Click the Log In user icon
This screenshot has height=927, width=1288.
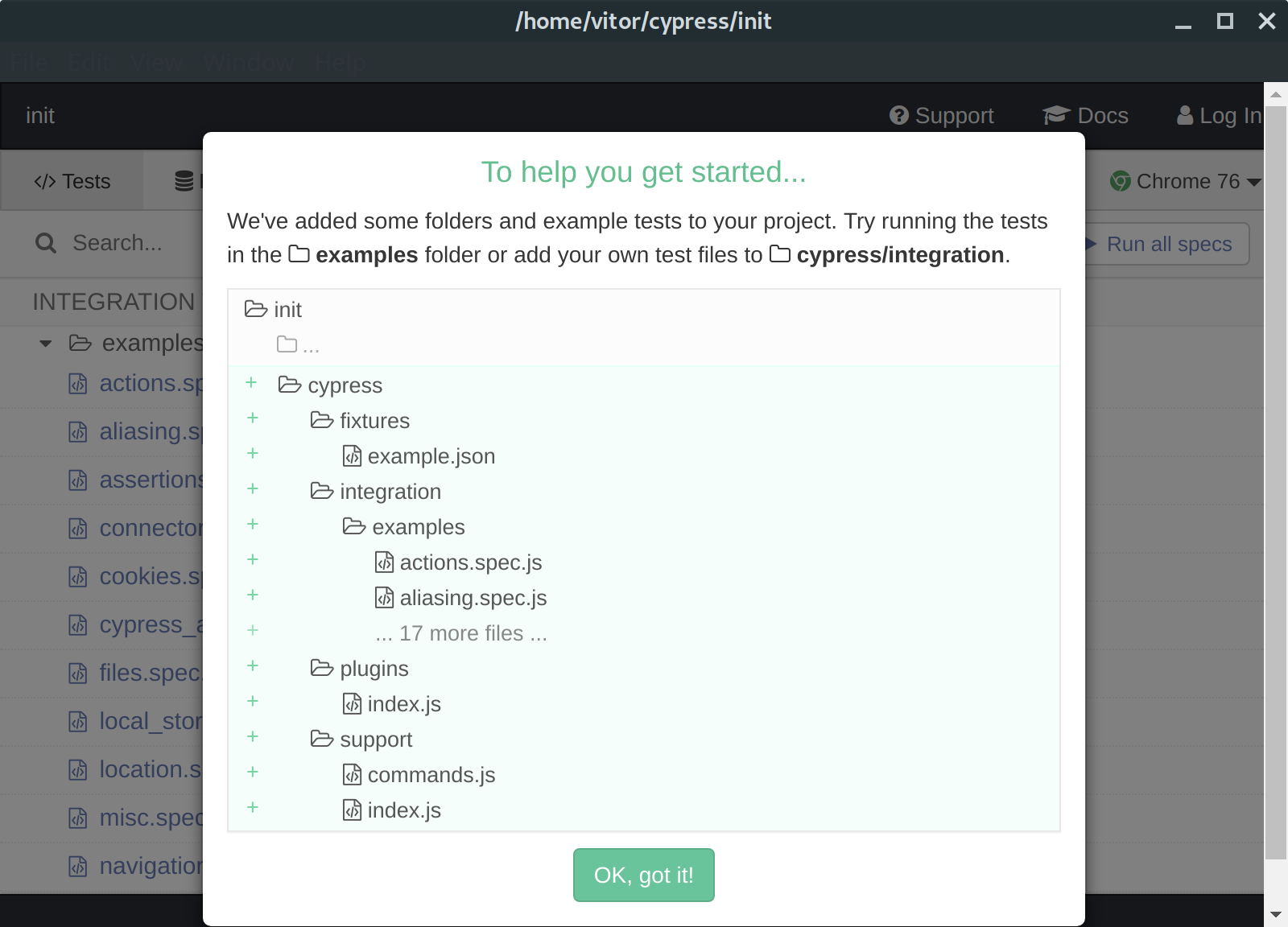click(x=1185, y=116)
